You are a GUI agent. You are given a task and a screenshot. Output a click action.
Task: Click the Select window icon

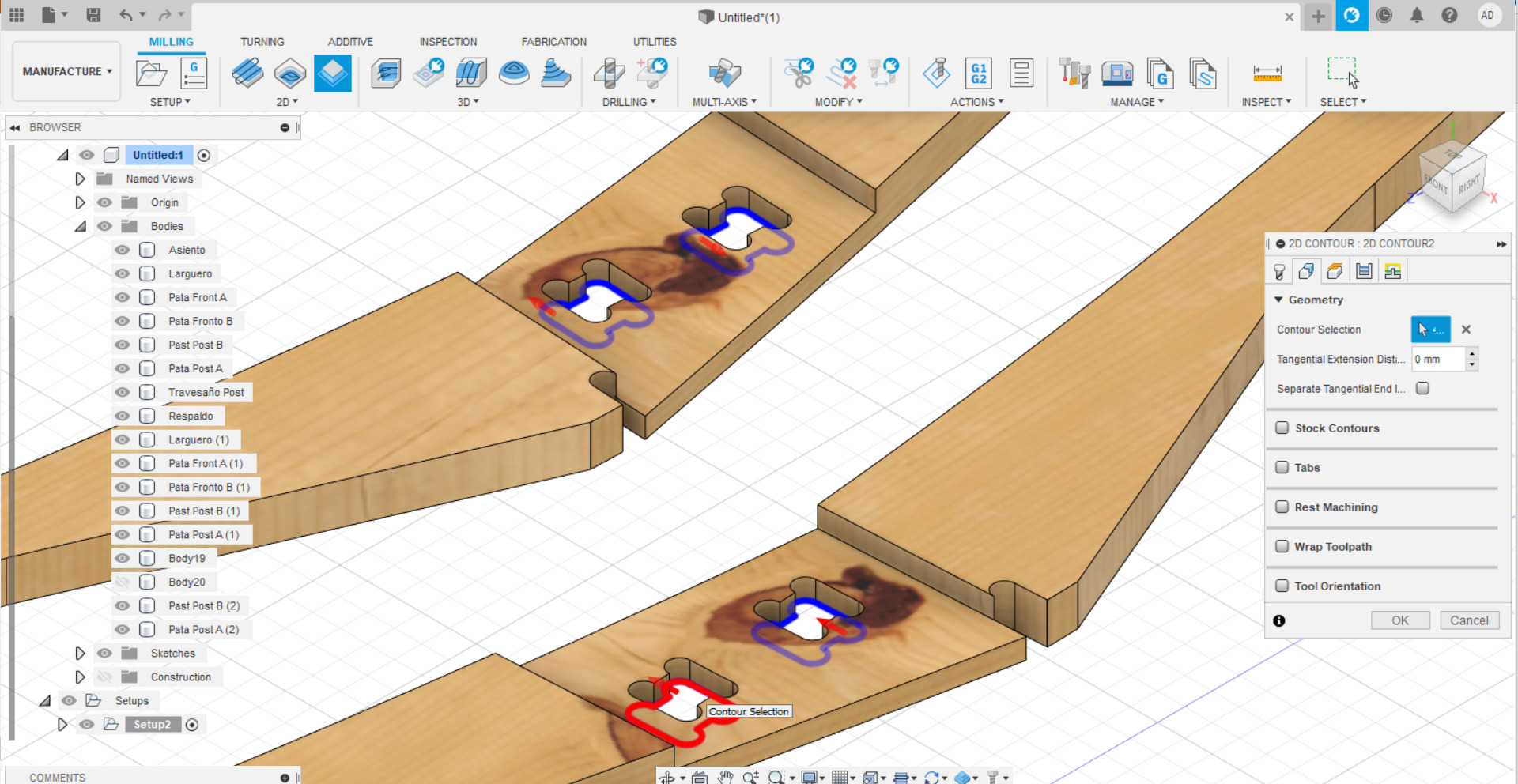(x=1342, y=73)
